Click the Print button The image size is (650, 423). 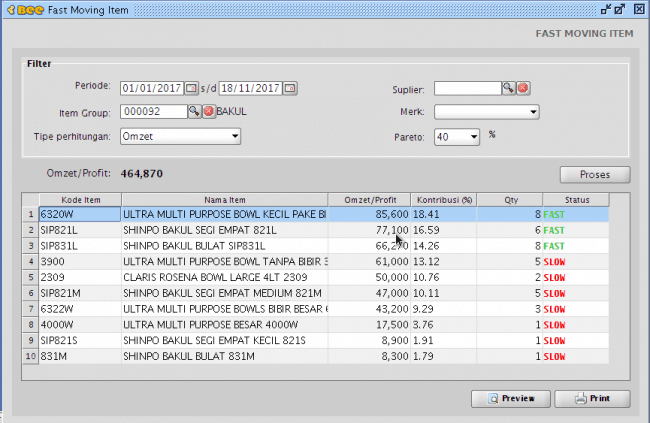[592, 399]
